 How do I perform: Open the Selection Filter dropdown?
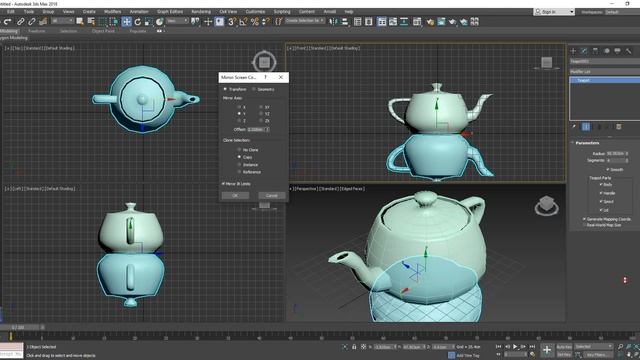(x=62, y=21)
